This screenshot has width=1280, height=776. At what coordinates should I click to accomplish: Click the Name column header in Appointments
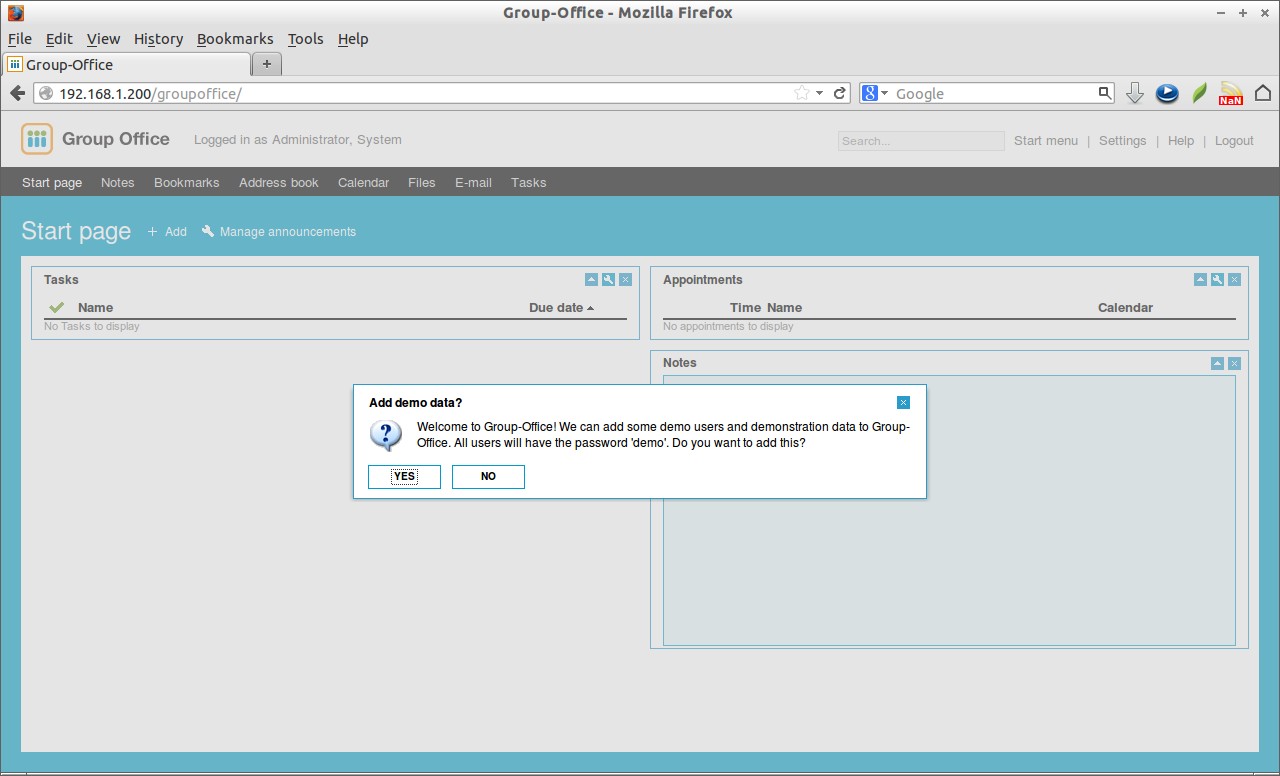click(x=785, y=308)
